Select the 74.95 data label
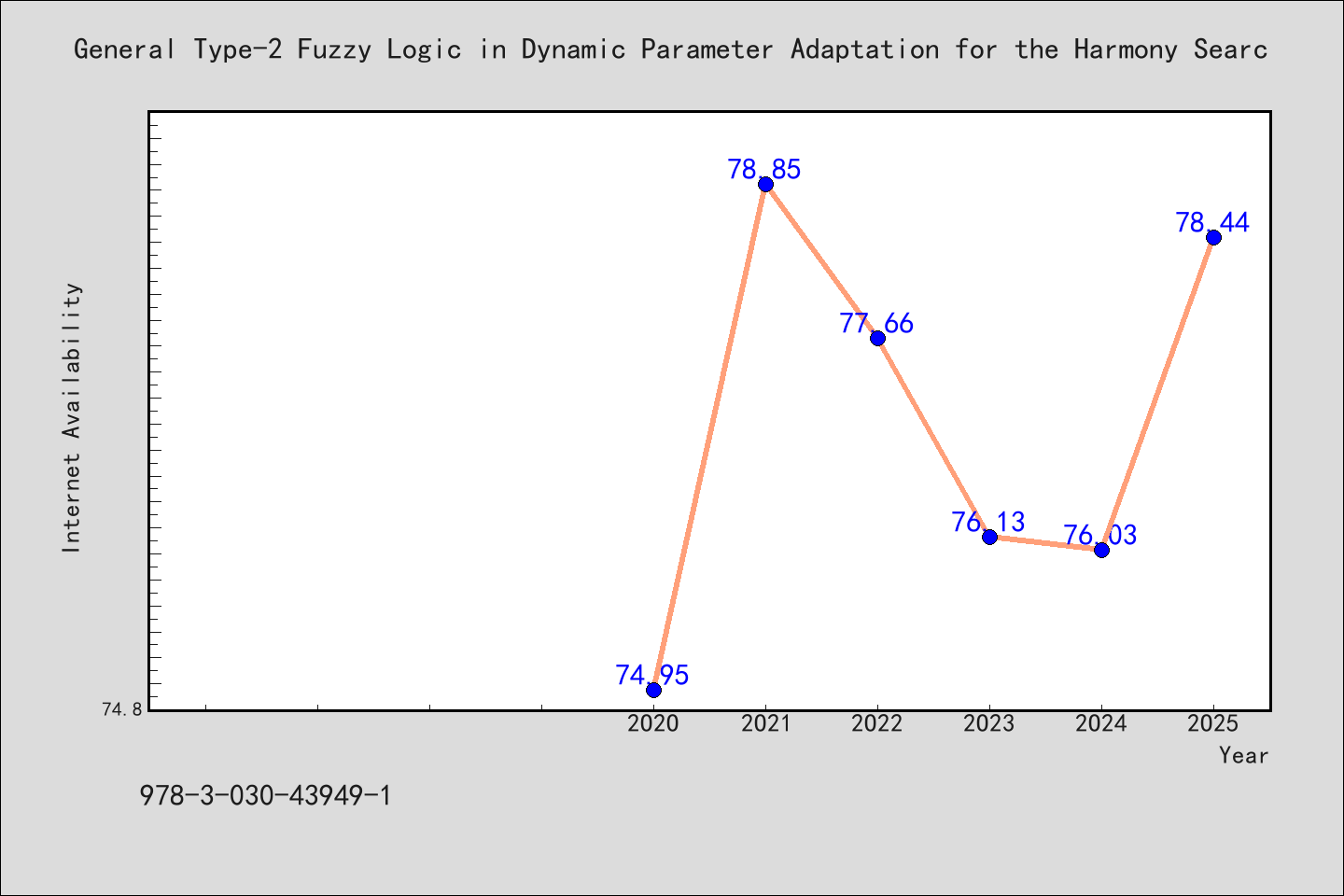Viewport: 1344px width, 896px height. (652, 675)
